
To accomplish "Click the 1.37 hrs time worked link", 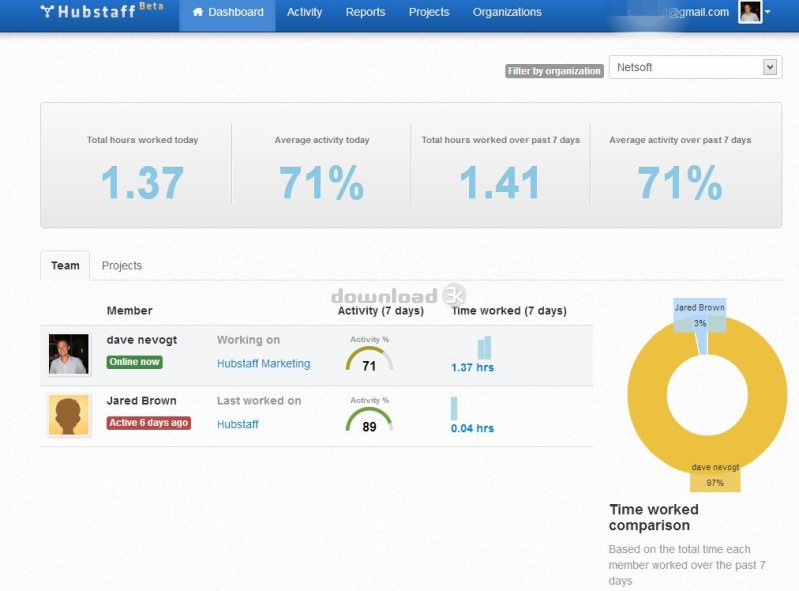I will tap(472, 368).
